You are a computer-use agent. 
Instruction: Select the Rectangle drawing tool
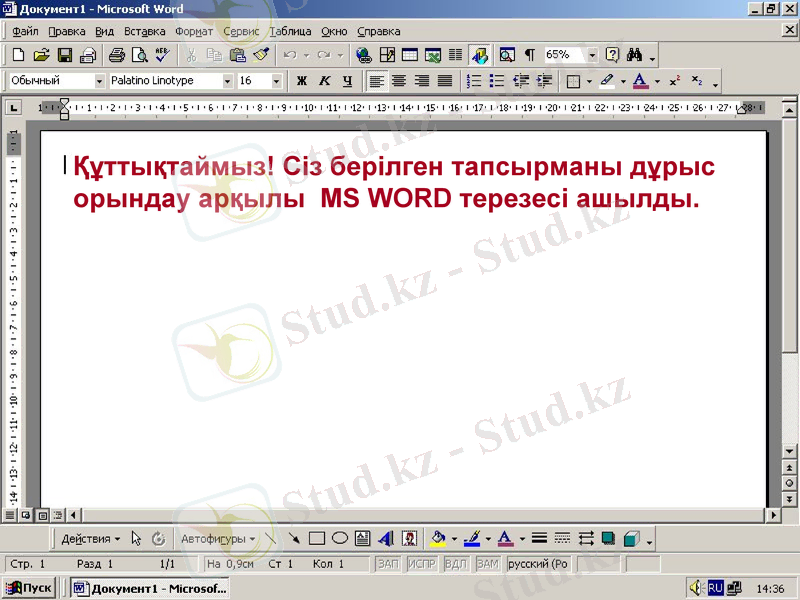coord(316,538)
